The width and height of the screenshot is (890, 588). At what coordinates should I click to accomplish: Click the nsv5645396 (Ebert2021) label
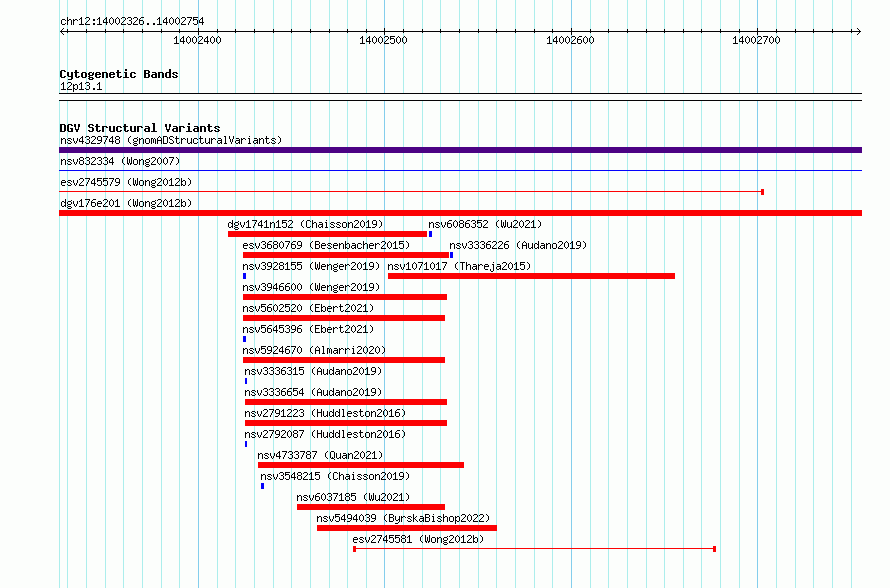tap(308, 329)
